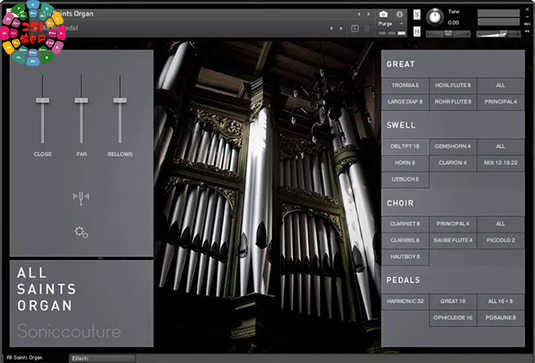Image resolution: width=535 pixels, height=363 pixels.
Task: Minimize instrument view with minus button
Action: [527, 17]
